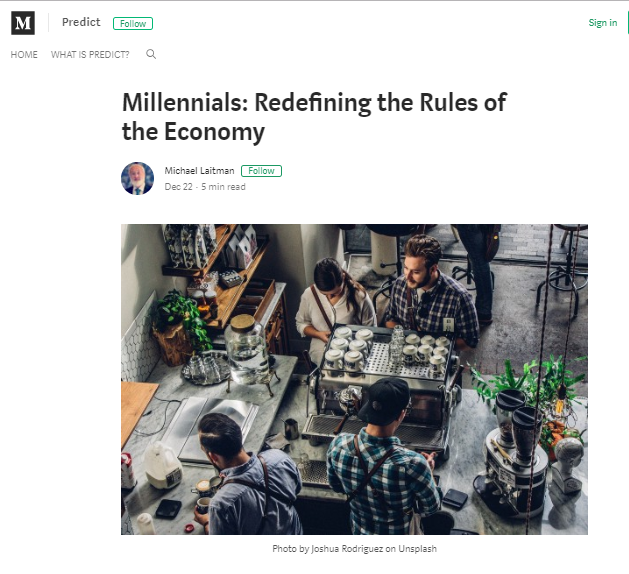Click Michael Laitman's profile avatar
Viewport: 629px width, 574px height.
[x=137, y=178]
